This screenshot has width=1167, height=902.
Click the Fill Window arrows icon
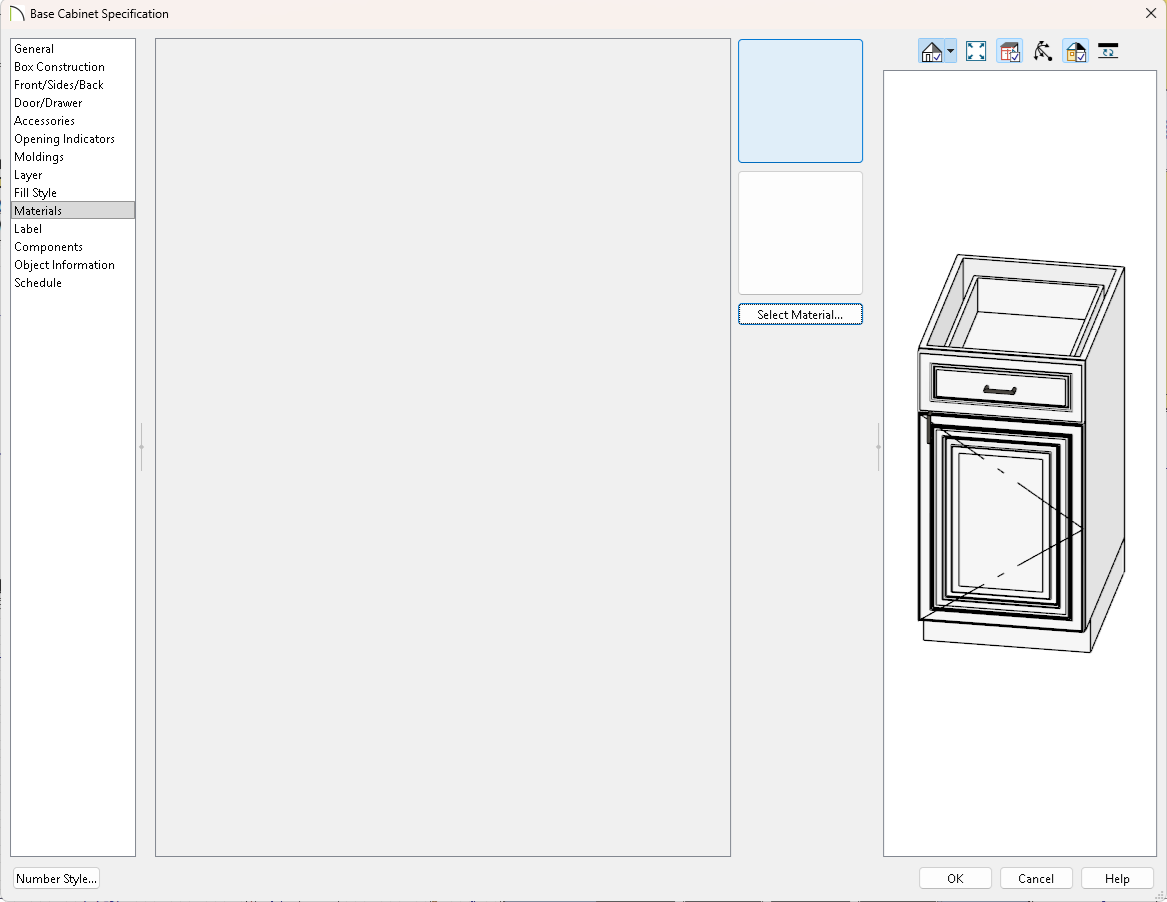point(976,52)
